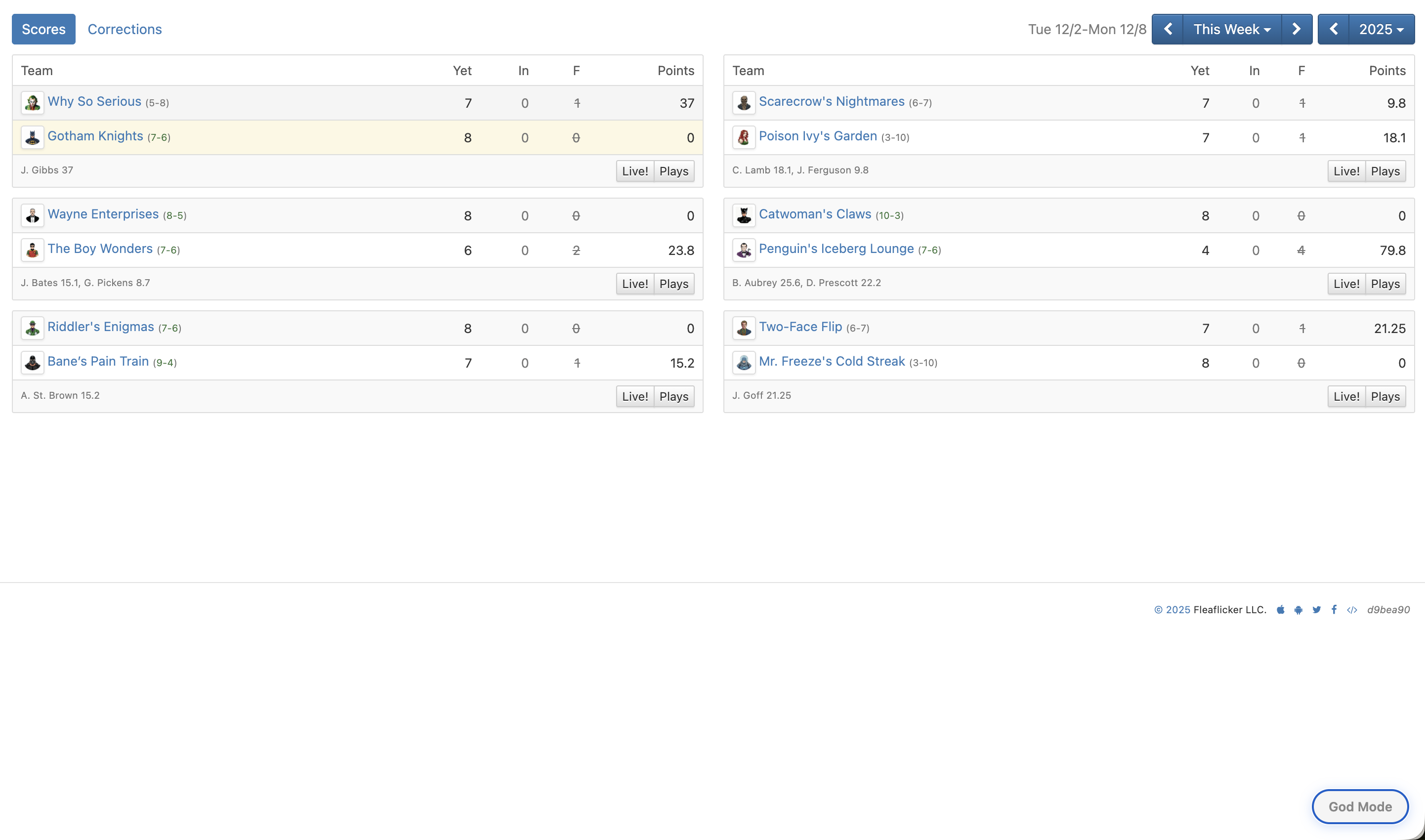Open the This Week dropdown
Viewport: 1425px width, 840px height.
point(1231,29)
